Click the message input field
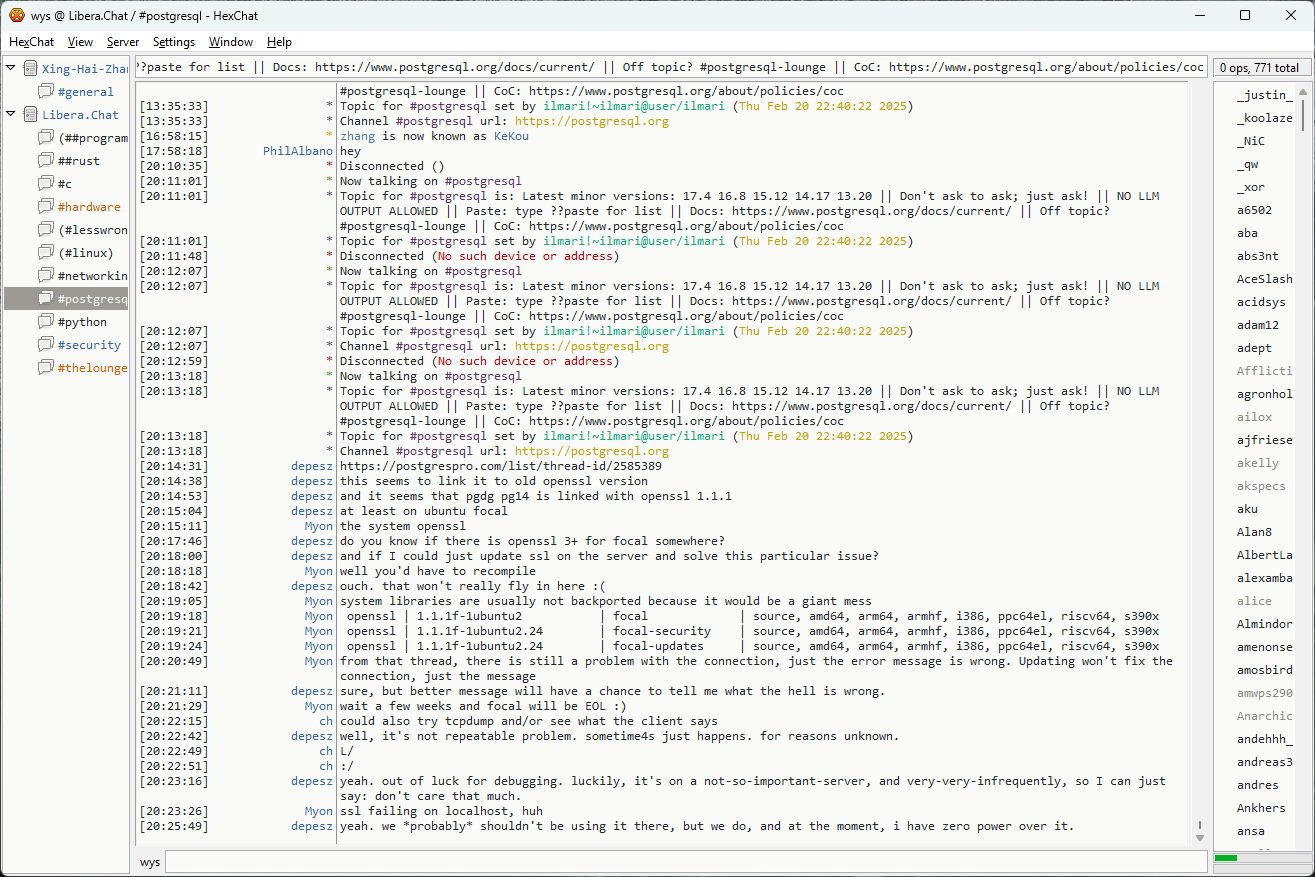This screenshot has height=877, width=1315. pos(685,862)
